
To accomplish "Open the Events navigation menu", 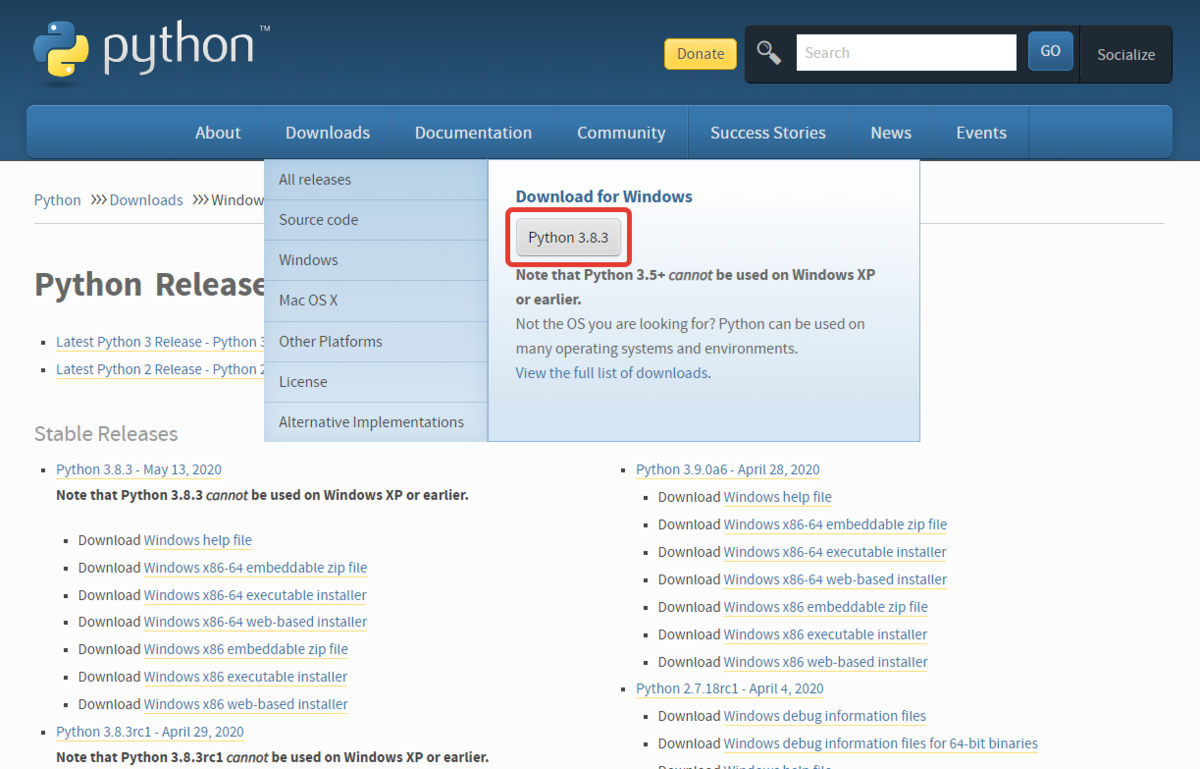I will click(x=981, y=133).
